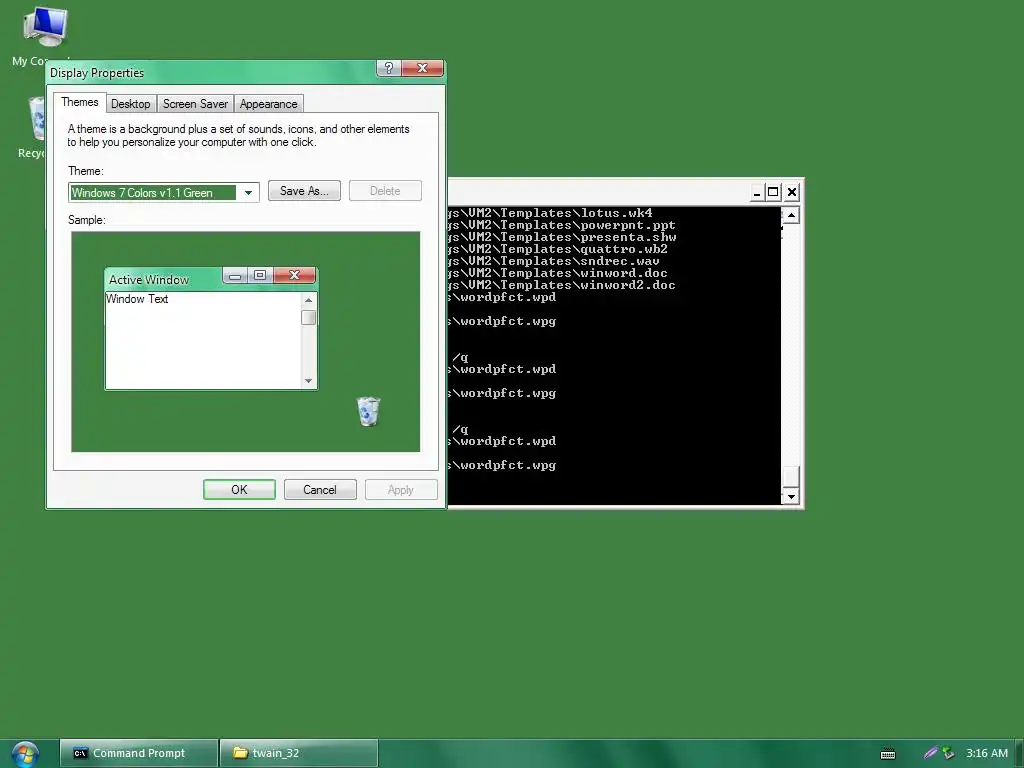Close the Display Properties dialog
The width and height of the screenshot is (1024, 768).
point(423,68)
